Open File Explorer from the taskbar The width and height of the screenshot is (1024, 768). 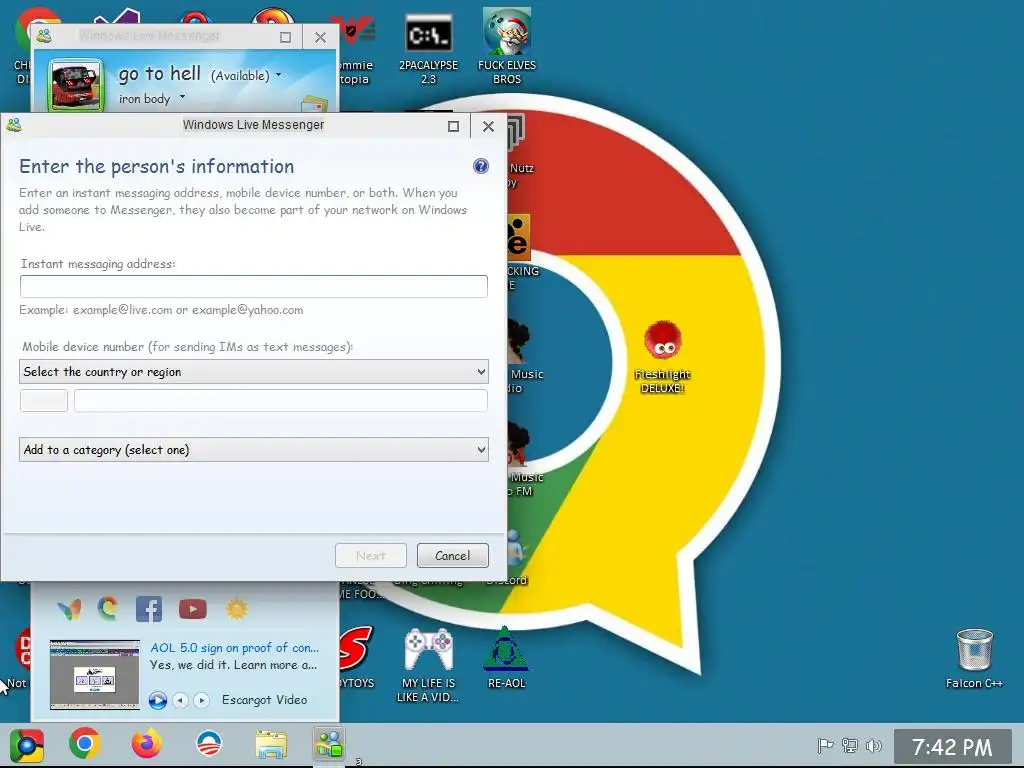coord(271,745)
